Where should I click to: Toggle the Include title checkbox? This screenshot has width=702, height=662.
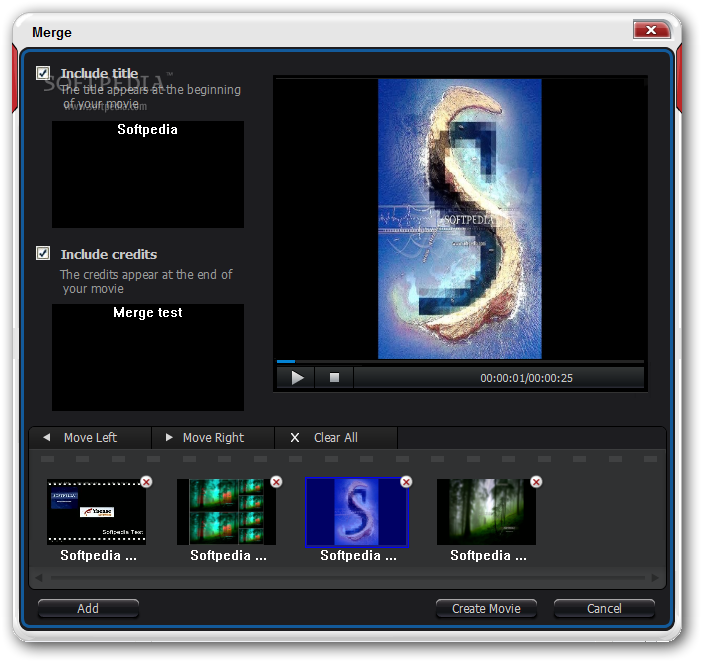[43, 73]
